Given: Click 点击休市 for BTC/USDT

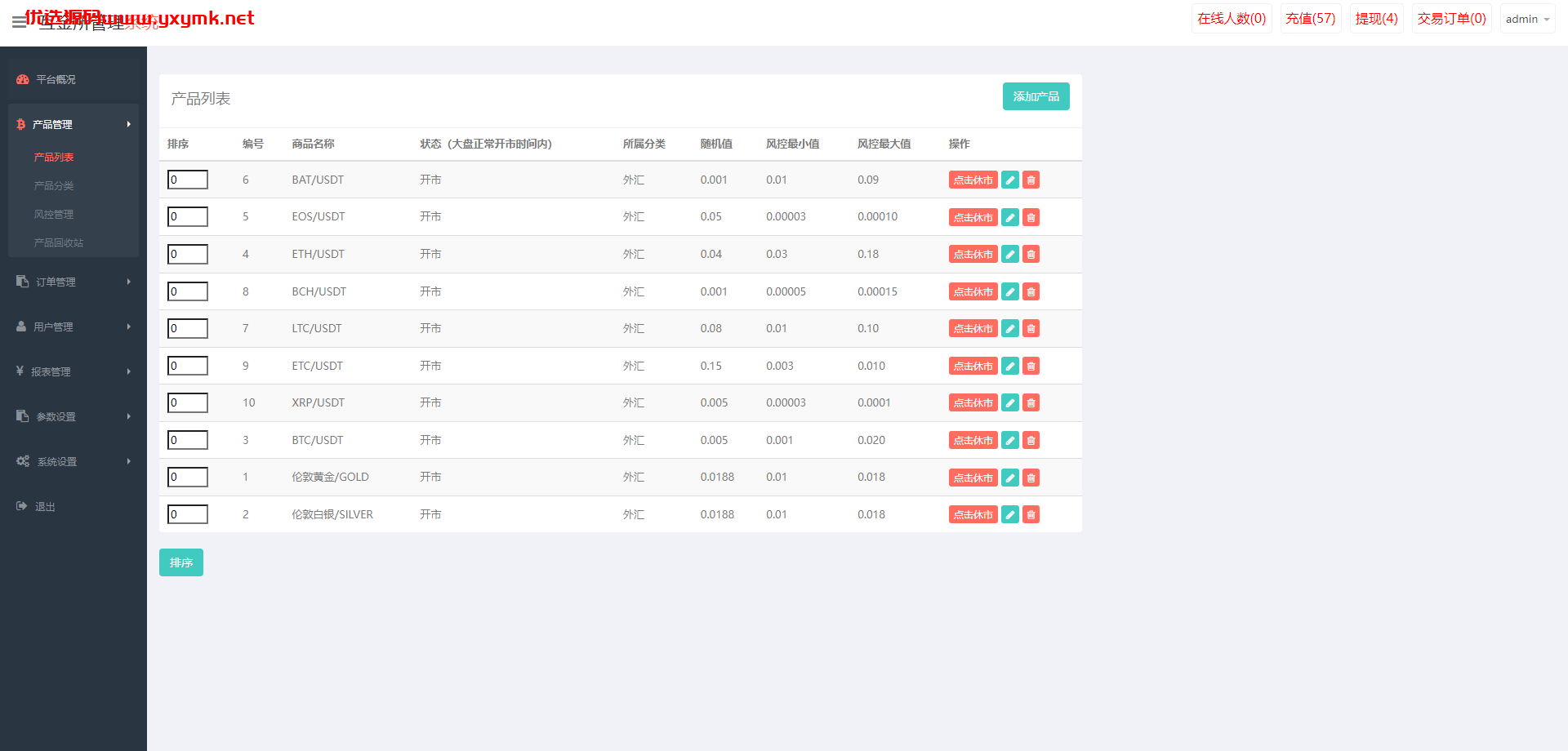Looking at the screenshot, I should click(973, 440).
